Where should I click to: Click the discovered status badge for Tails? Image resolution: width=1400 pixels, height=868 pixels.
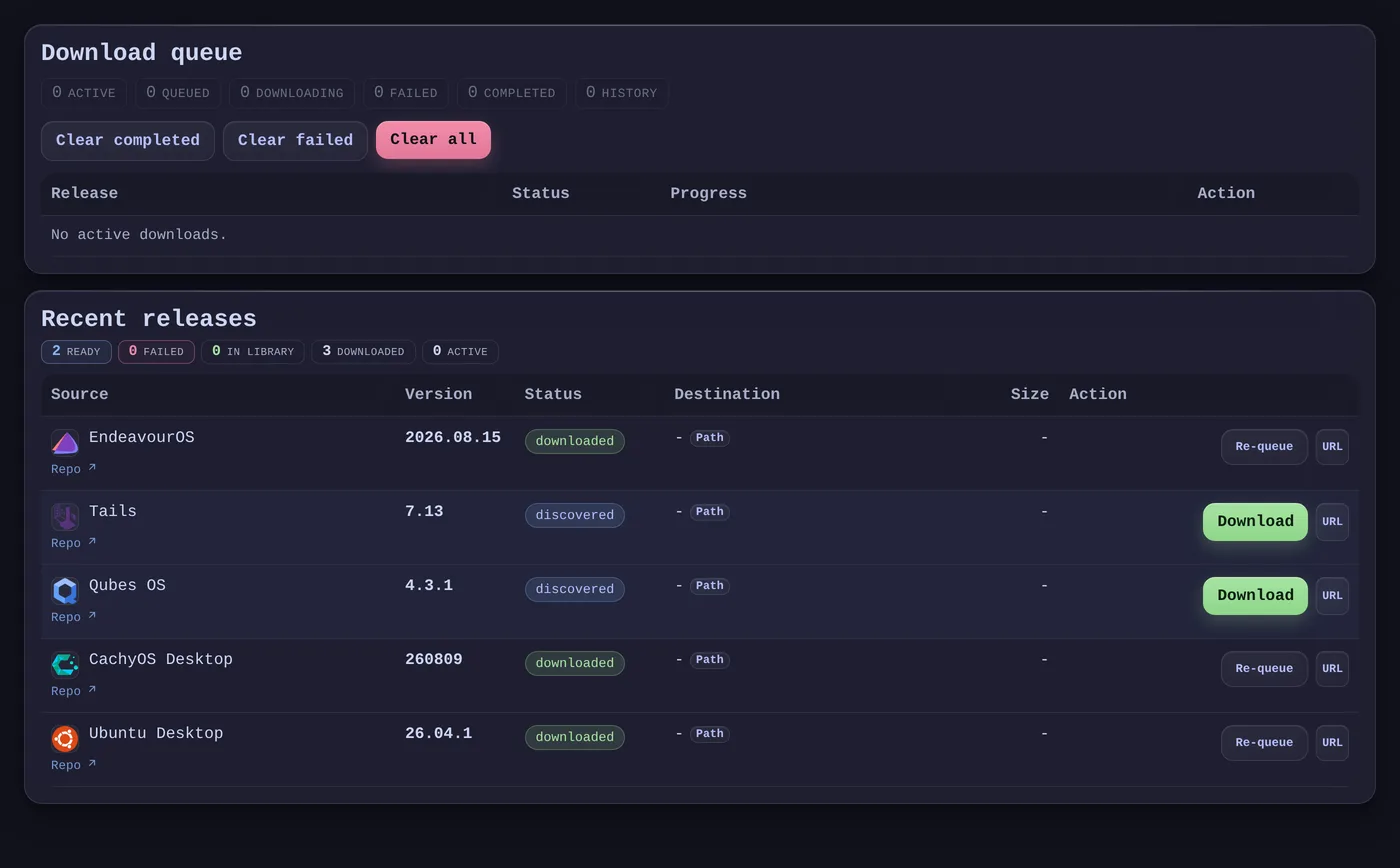click(575, 515)
